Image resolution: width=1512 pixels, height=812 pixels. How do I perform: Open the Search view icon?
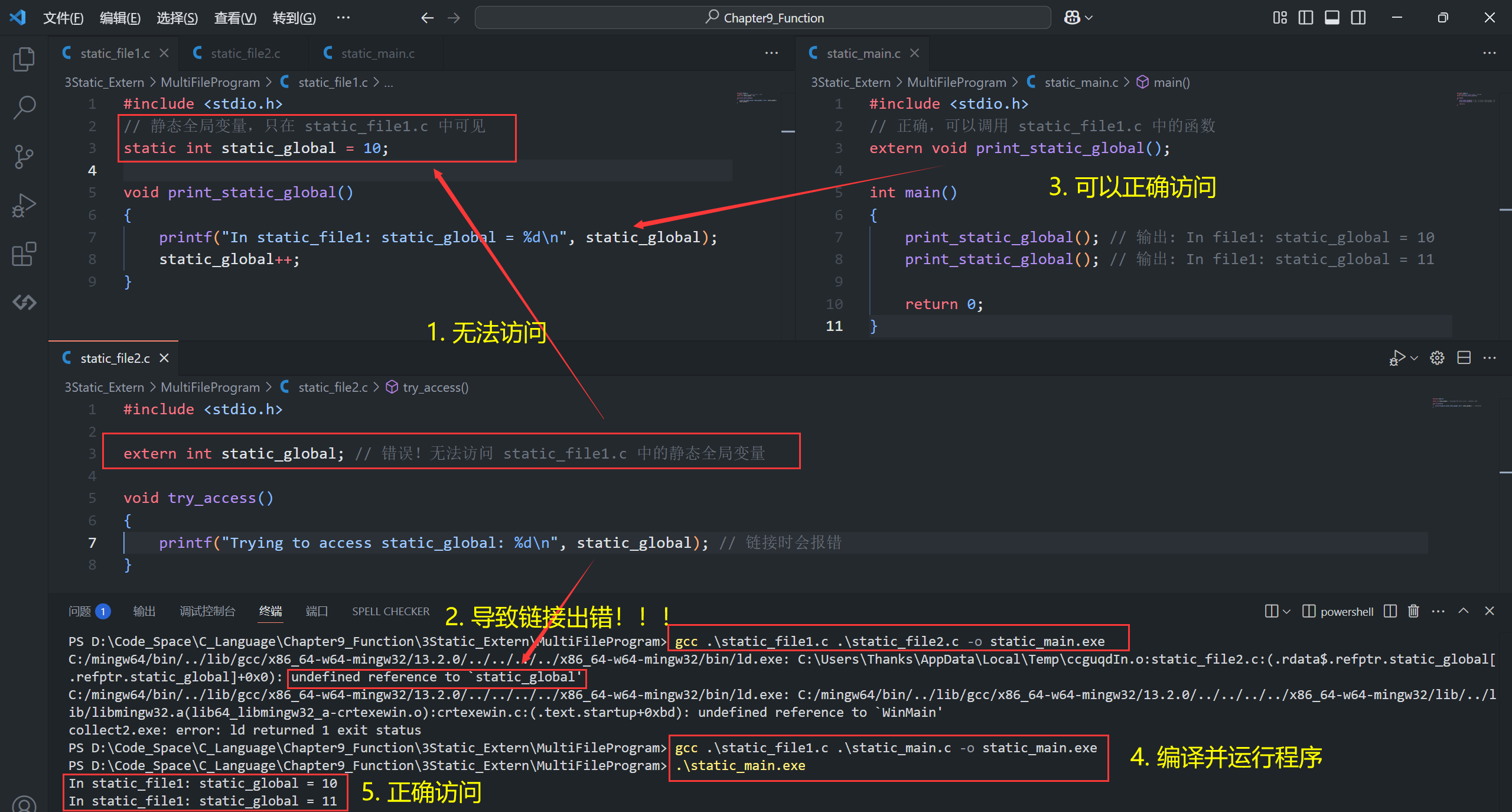pos(24,108)
